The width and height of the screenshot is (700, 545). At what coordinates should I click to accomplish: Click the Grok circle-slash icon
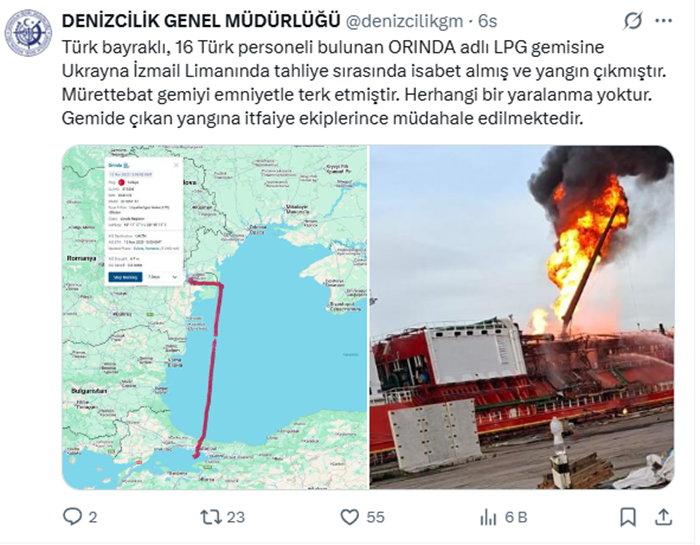click(x=633, y=21)
